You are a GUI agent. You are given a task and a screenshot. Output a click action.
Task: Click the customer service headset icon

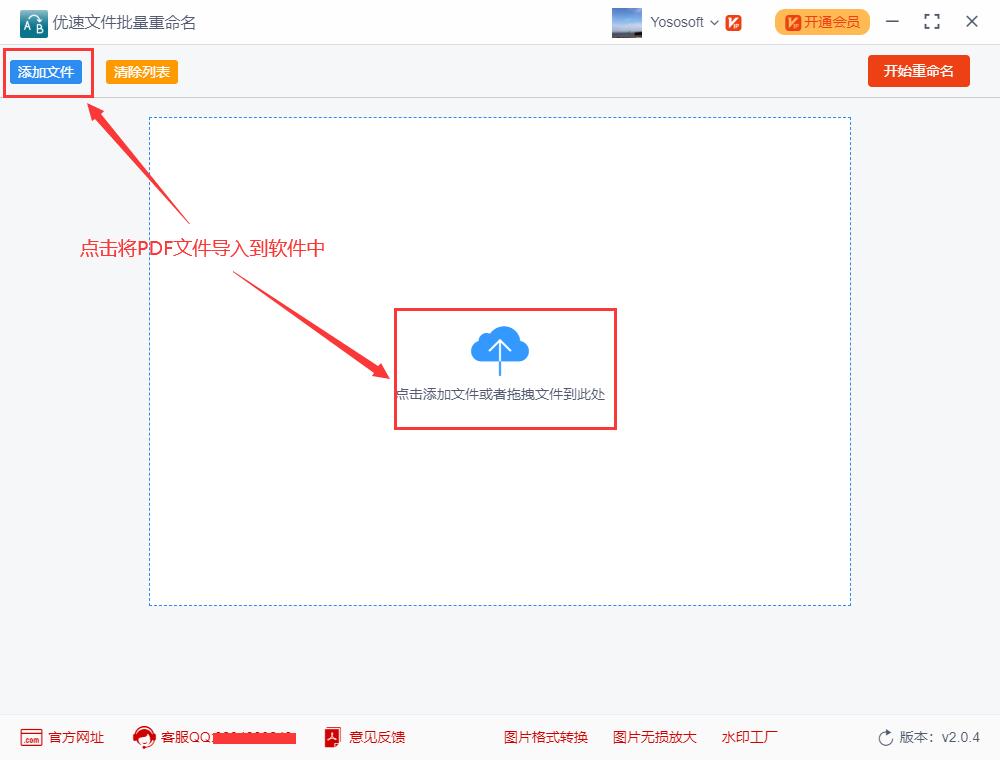(x=144, y=737)
